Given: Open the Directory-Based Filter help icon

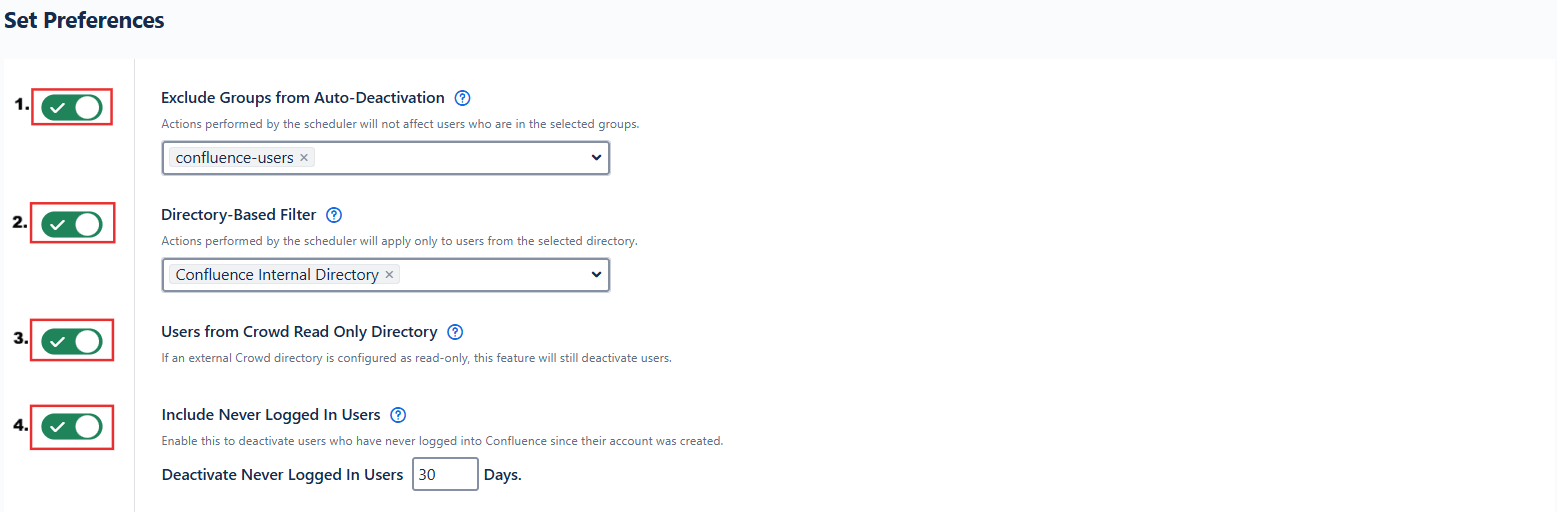Looking at the screenshot, I should tap(334, 215).
